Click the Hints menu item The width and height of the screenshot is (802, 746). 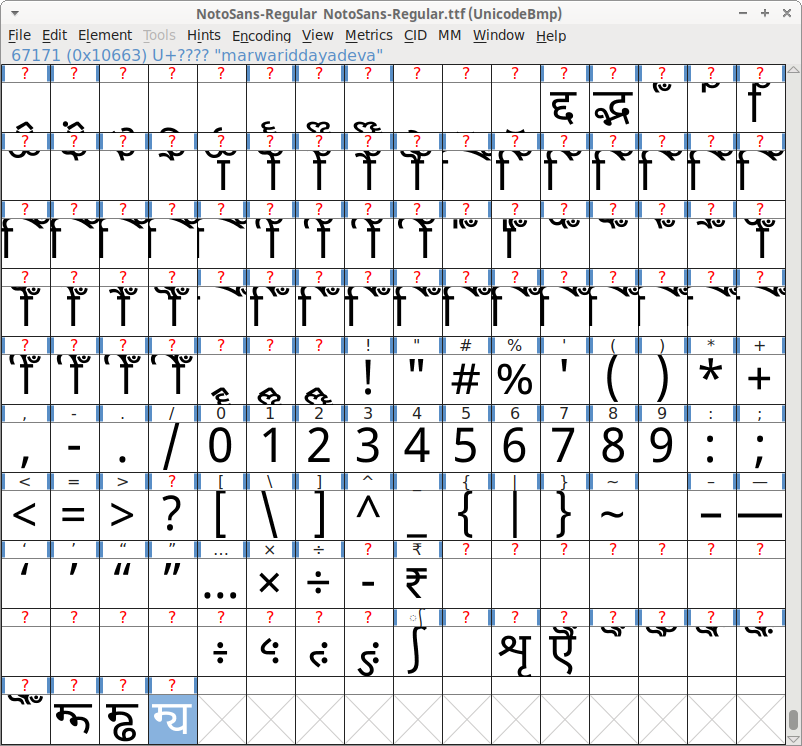click(204, 35)
